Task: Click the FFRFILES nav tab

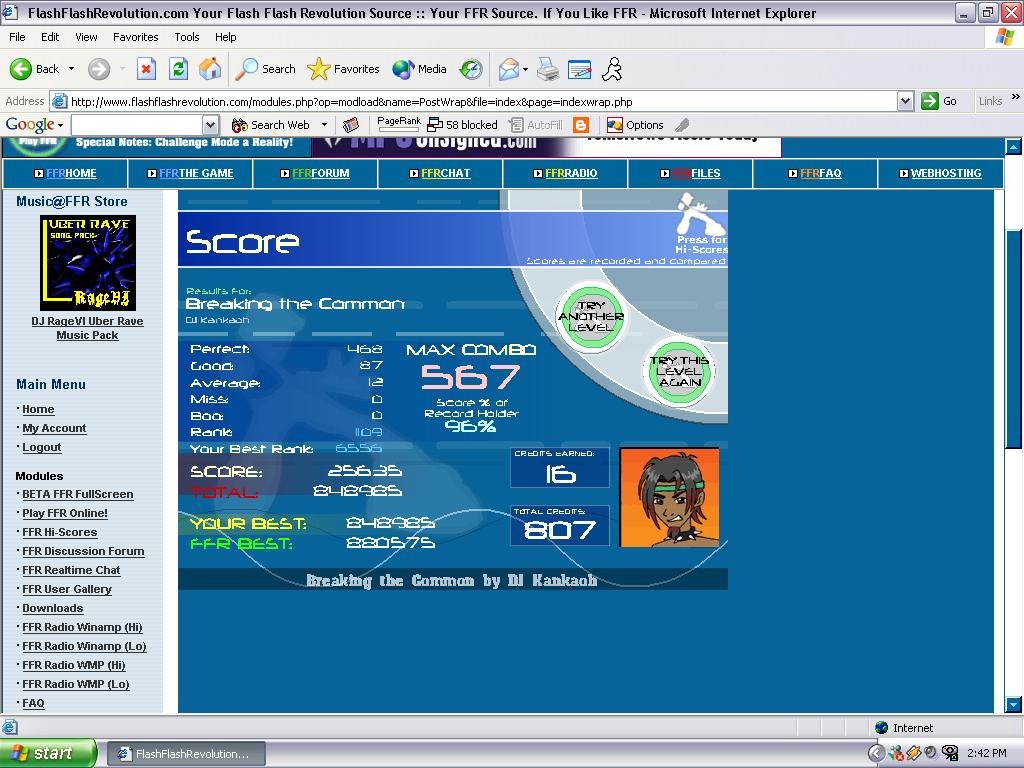Action: point(690,173)
